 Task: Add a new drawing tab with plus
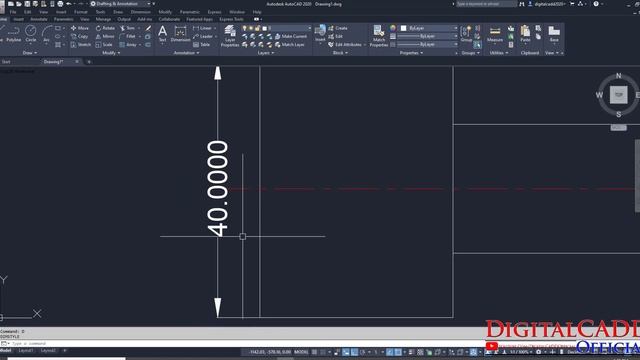[89, 62]
